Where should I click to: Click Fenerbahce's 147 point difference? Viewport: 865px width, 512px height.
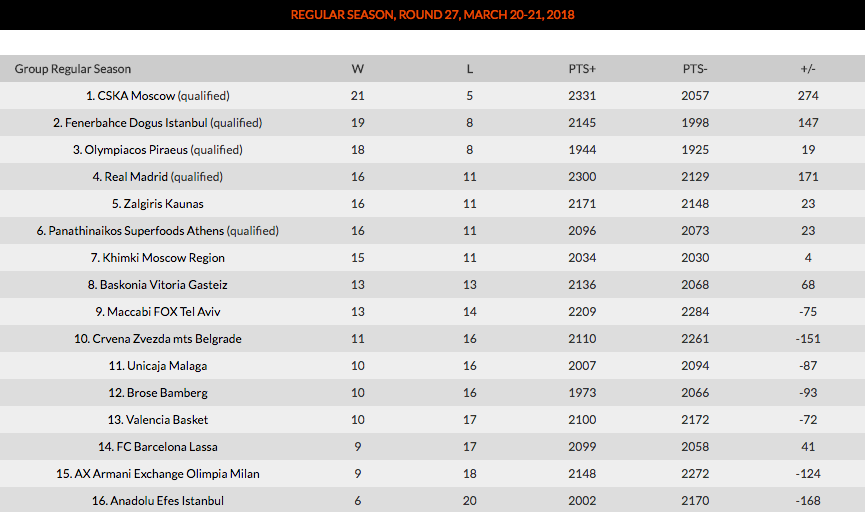point(808,123)
